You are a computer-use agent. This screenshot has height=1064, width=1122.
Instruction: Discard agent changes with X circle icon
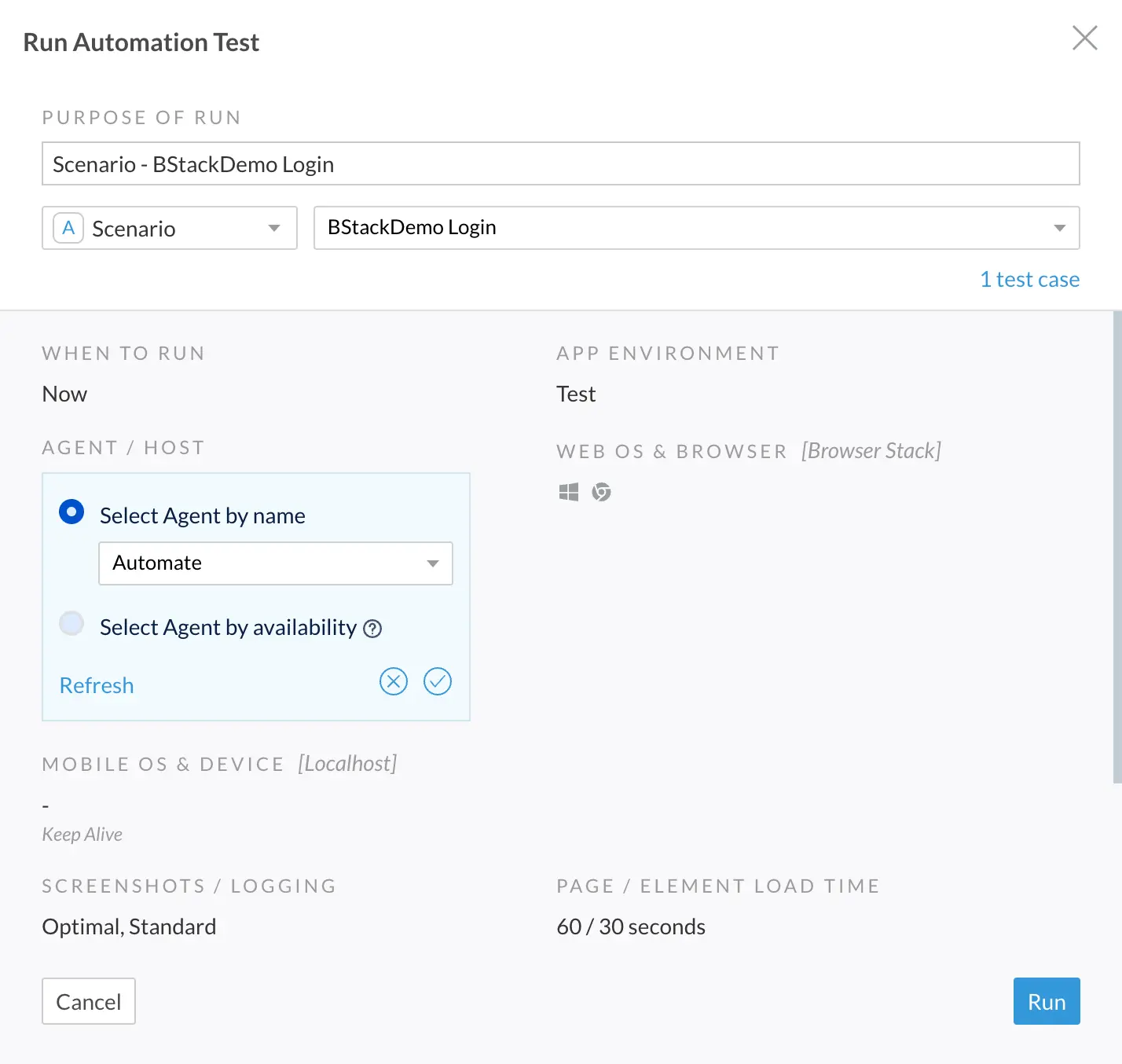pyautogui.click(x=393, y=681)
